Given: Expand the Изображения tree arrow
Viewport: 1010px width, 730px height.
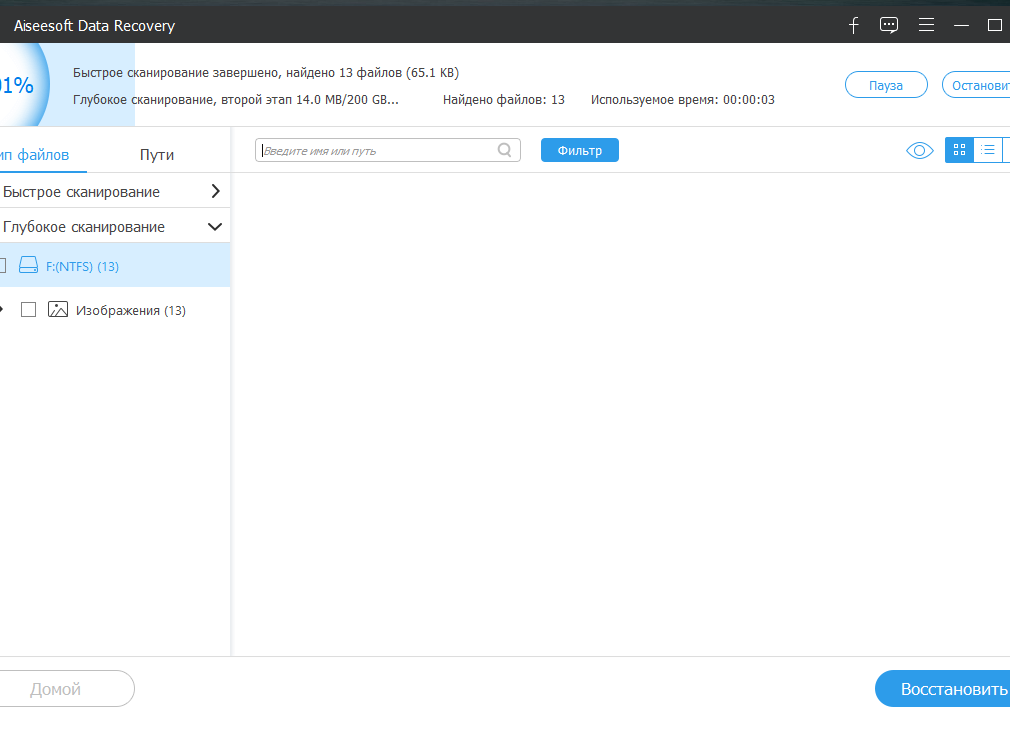Looking at the screenshot, I should [x=1, y=309].
